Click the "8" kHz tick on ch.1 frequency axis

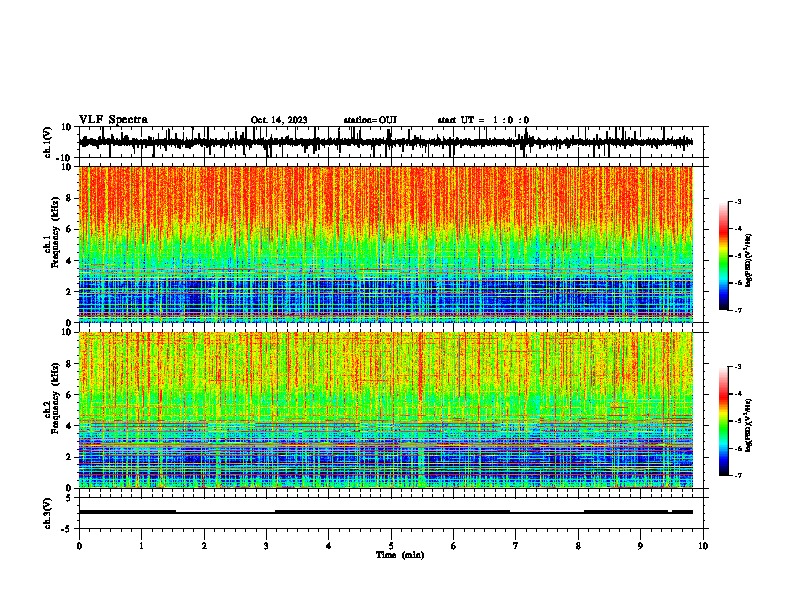coord(70,198)
